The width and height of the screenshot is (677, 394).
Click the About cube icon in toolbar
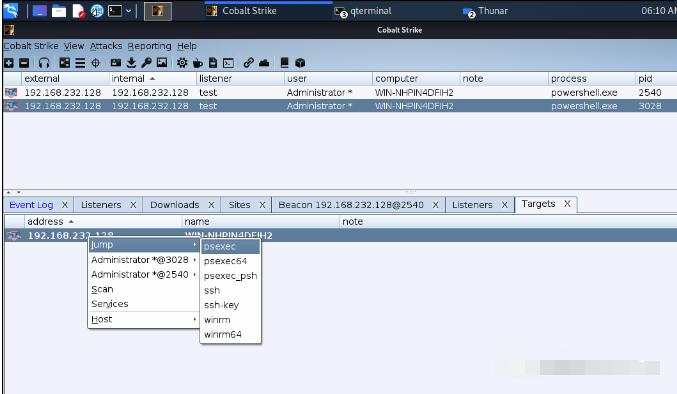click(300, 63)
